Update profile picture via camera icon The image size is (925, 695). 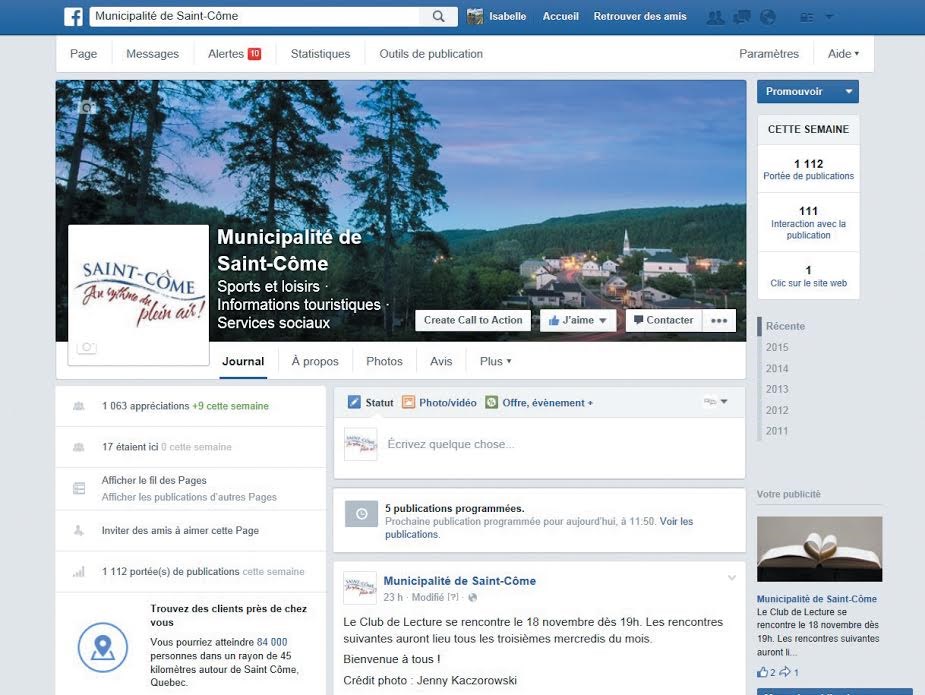click(86, 347)
